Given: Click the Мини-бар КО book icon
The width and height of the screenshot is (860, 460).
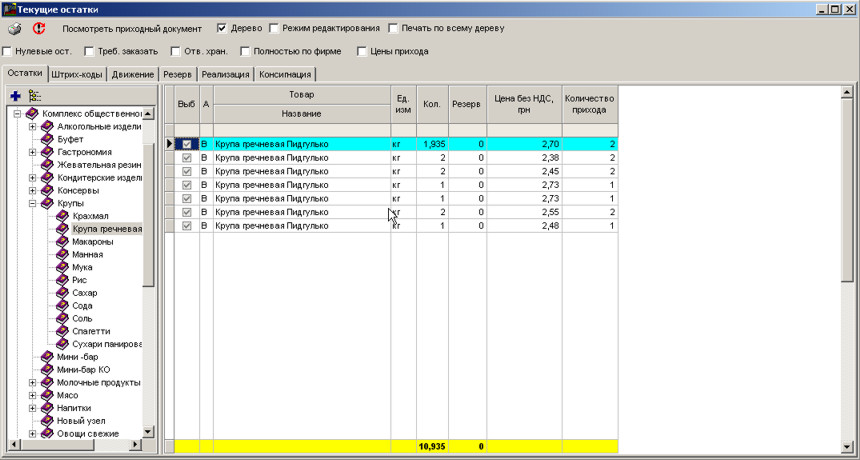Looking at the screenshot, I should [47, 369].
